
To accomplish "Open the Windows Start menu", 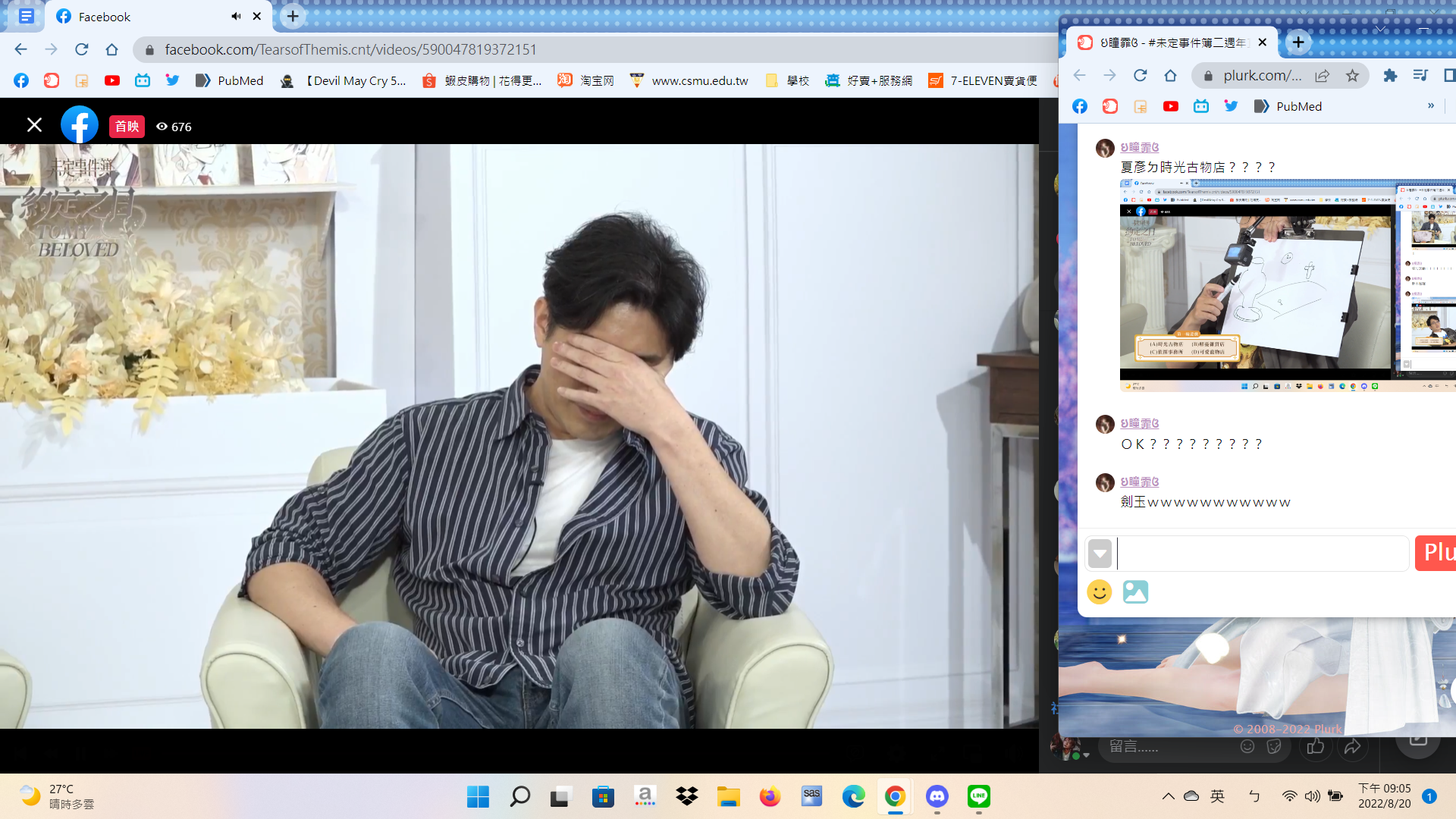I will pyautogui.click(x=478, y=796).
